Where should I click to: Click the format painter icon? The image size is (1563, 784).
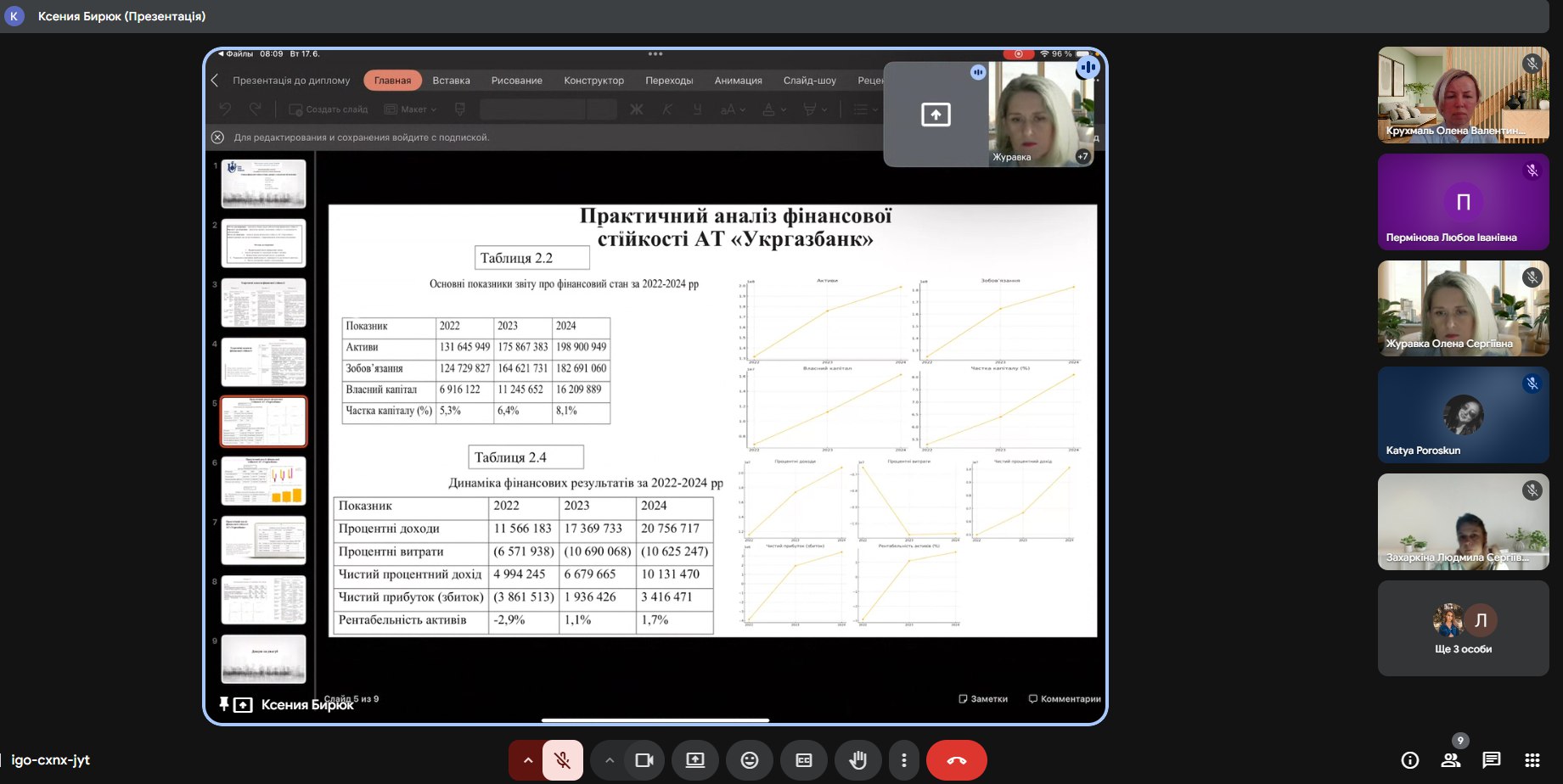[x=460, y=109]
